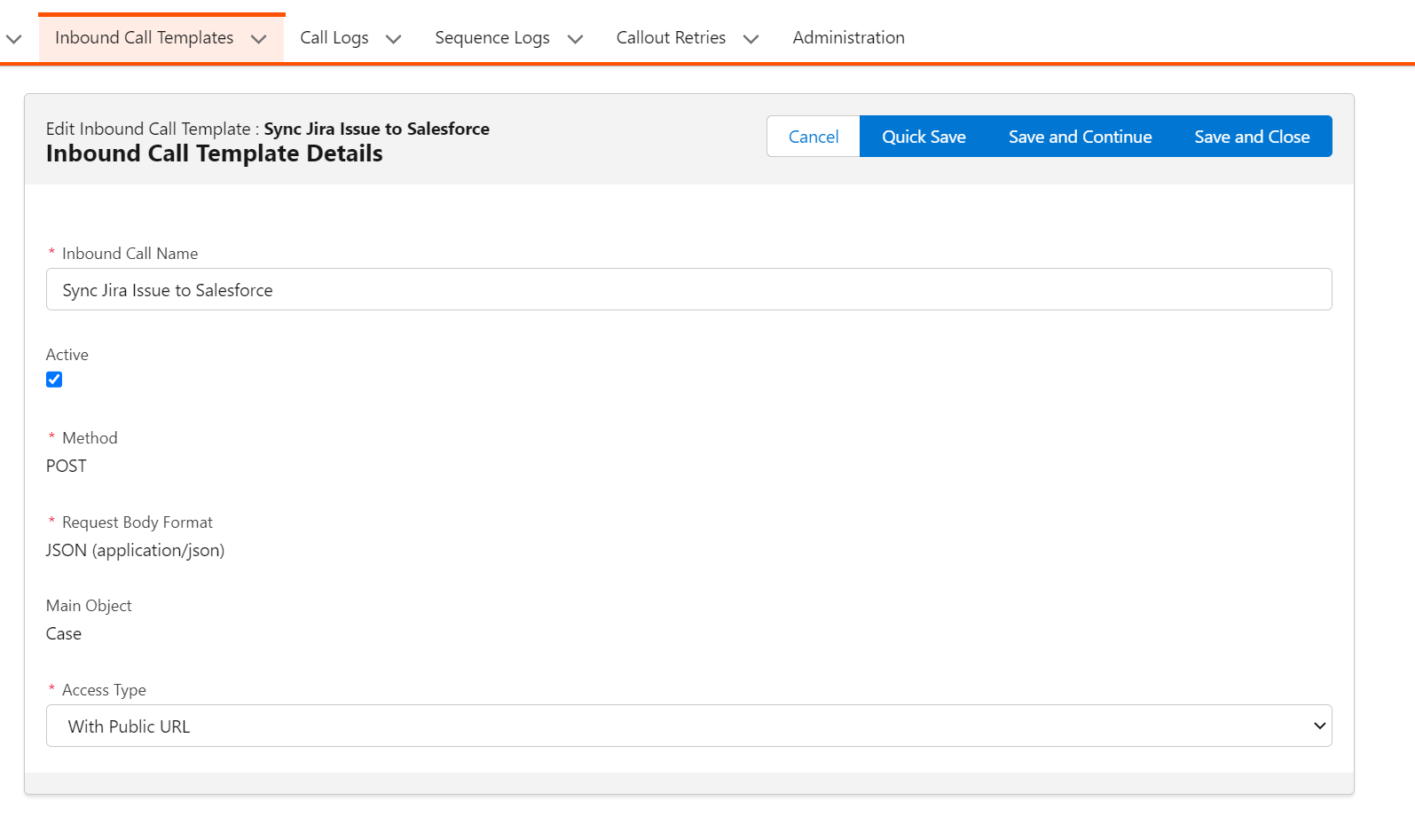Screen dimensions: 1415x840
Task: Expand the Sequence Logs tab chevron
Action: [x=575, y=39]
